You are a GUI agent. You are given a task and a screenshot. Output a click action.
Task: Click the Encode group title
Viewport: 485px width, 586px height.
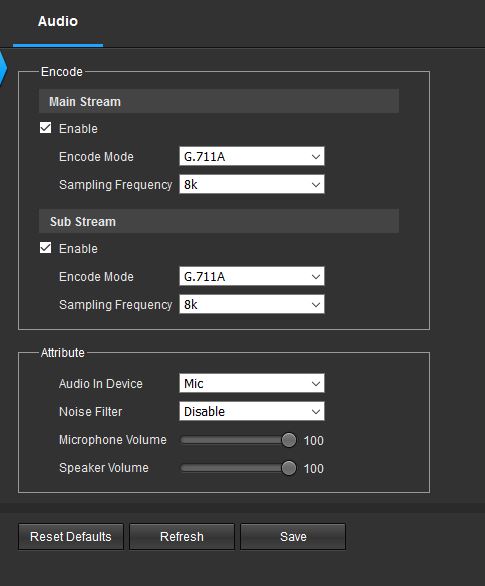(62, 71)
